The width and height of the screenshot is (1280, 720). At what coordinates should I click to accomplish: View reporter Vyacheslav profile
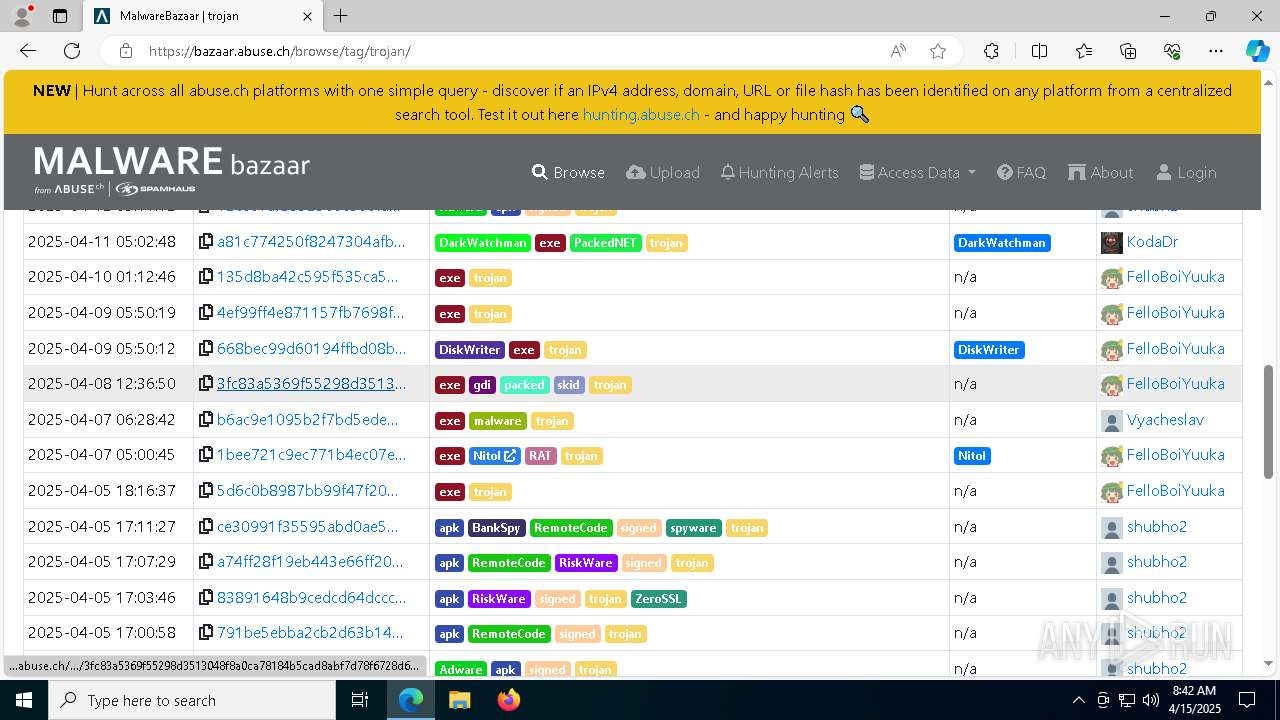click(1165, 420)
